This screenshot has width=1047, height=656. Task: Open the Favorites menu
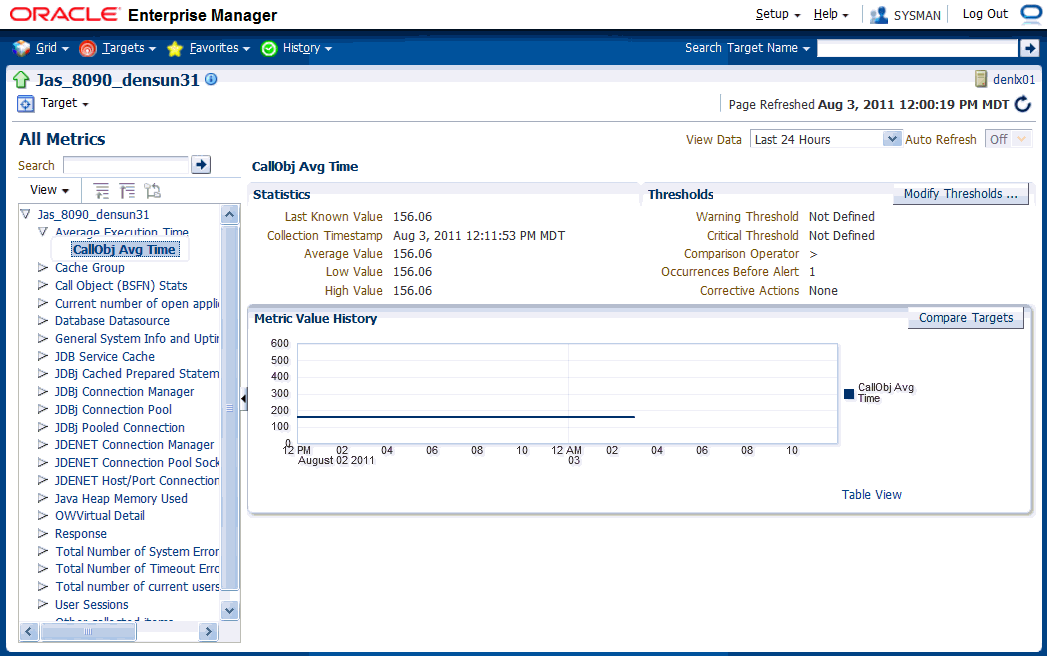[x=220, y=48]
